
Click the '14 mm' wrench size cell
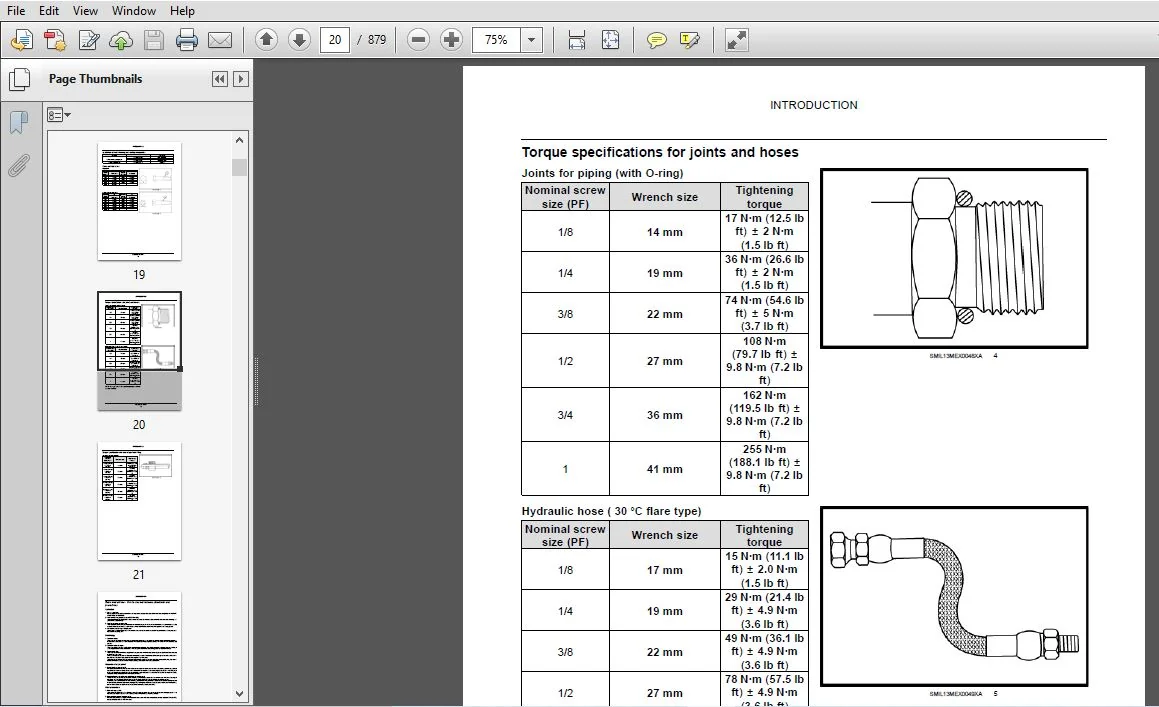[665, 232]
